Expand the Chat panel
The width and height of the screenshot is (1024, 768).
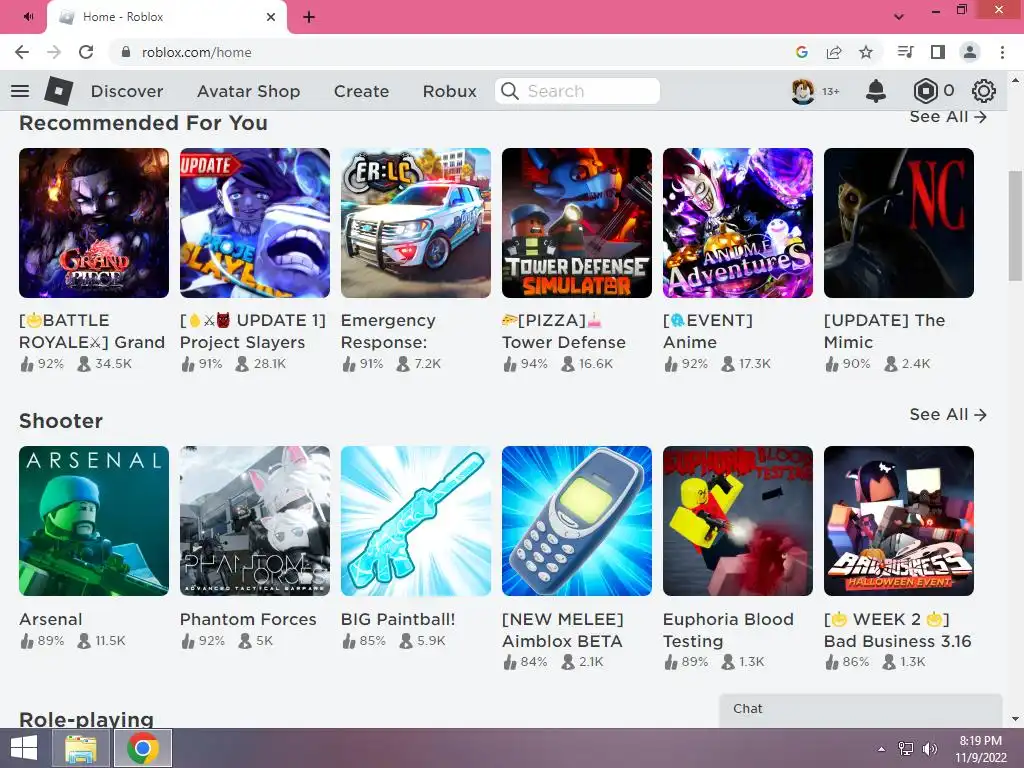pos(860,709)
